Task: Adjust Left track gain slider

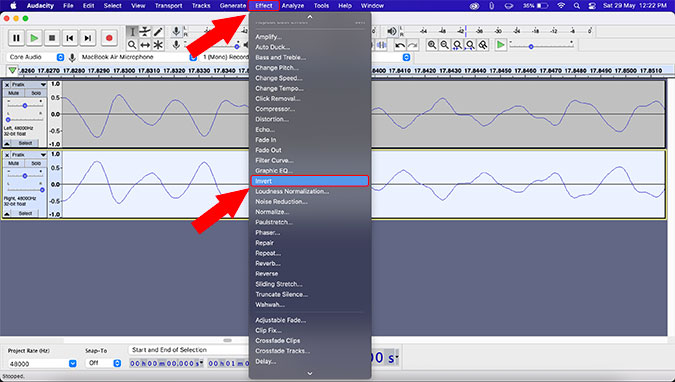Action: (25, 106)
